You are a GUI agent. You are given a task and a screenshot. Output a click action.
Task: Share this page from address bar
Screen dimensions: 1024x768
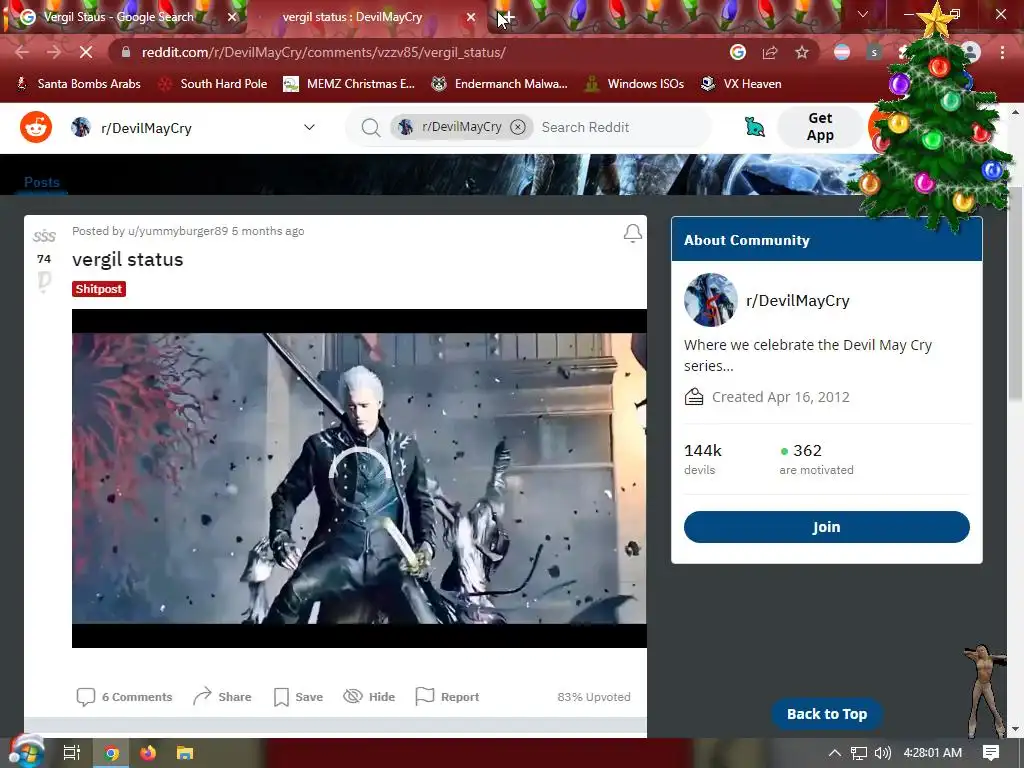(770, 52)
